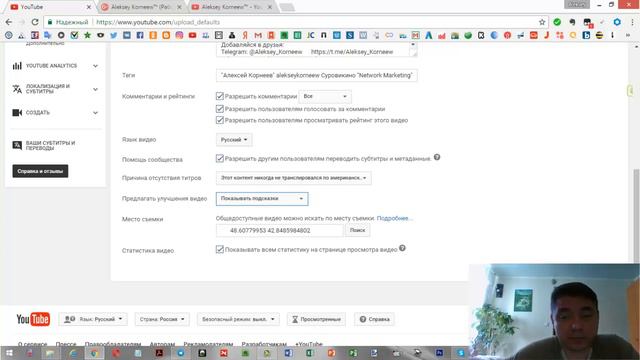Open the Facebook bookmark icon
The height and width of the screenshot is (360, 640).
pyautogui.click(x=140, y=36)
